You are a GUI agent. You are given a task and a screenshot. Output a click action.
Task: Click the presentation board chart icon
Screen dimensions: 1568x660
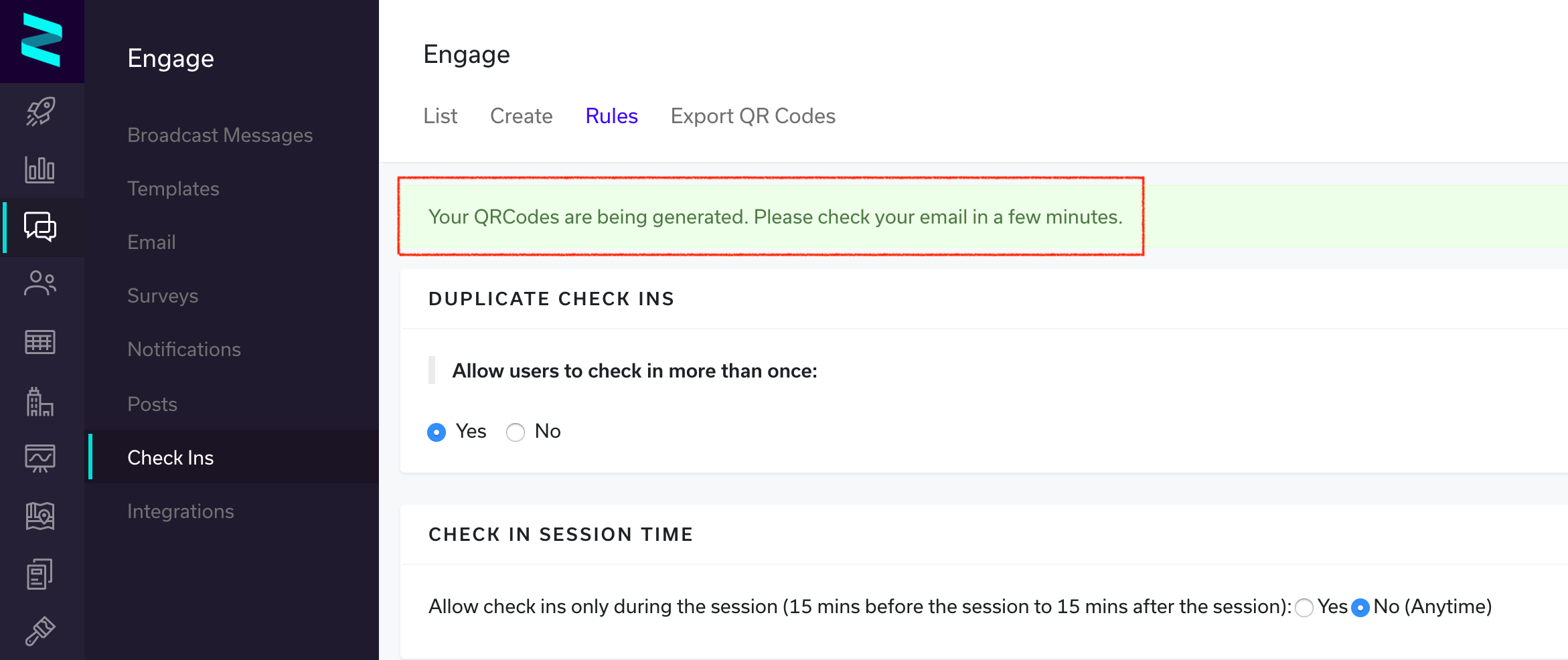point(40,459)
